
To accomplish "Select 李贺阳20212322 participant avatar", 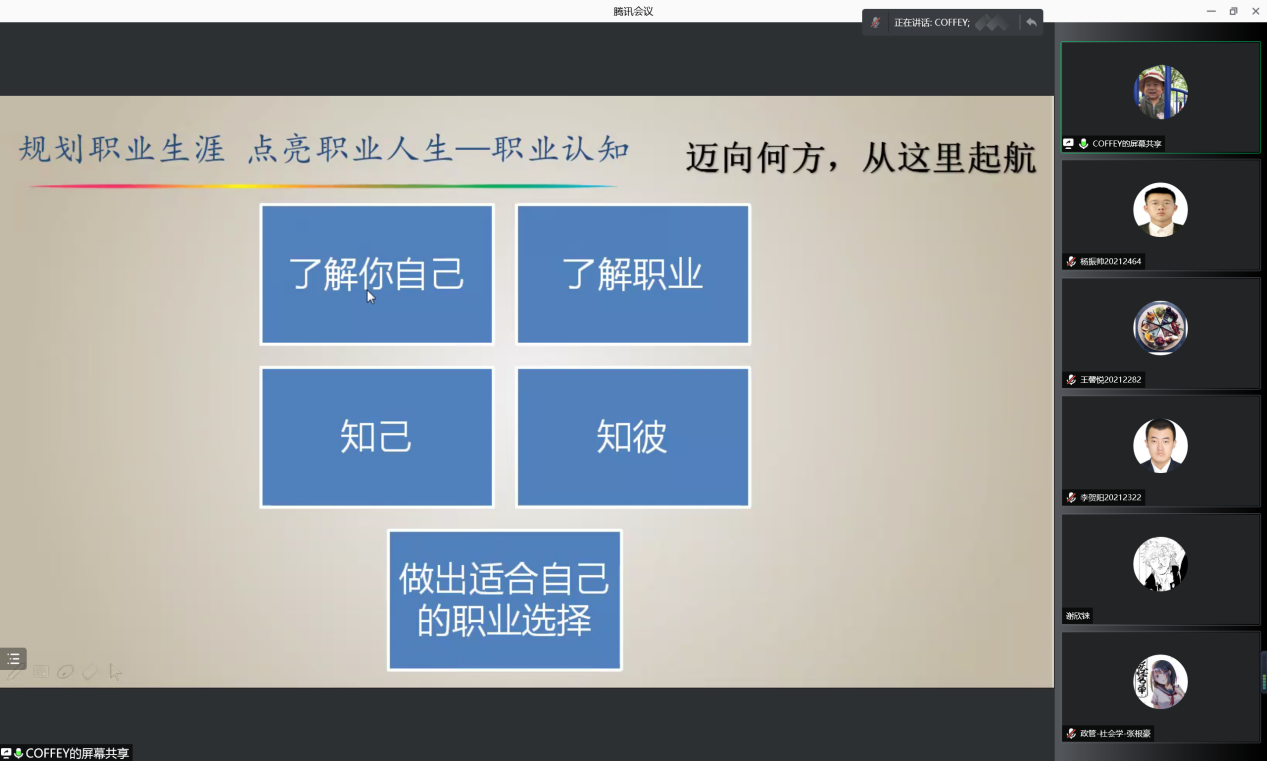I will (1160, 445).
